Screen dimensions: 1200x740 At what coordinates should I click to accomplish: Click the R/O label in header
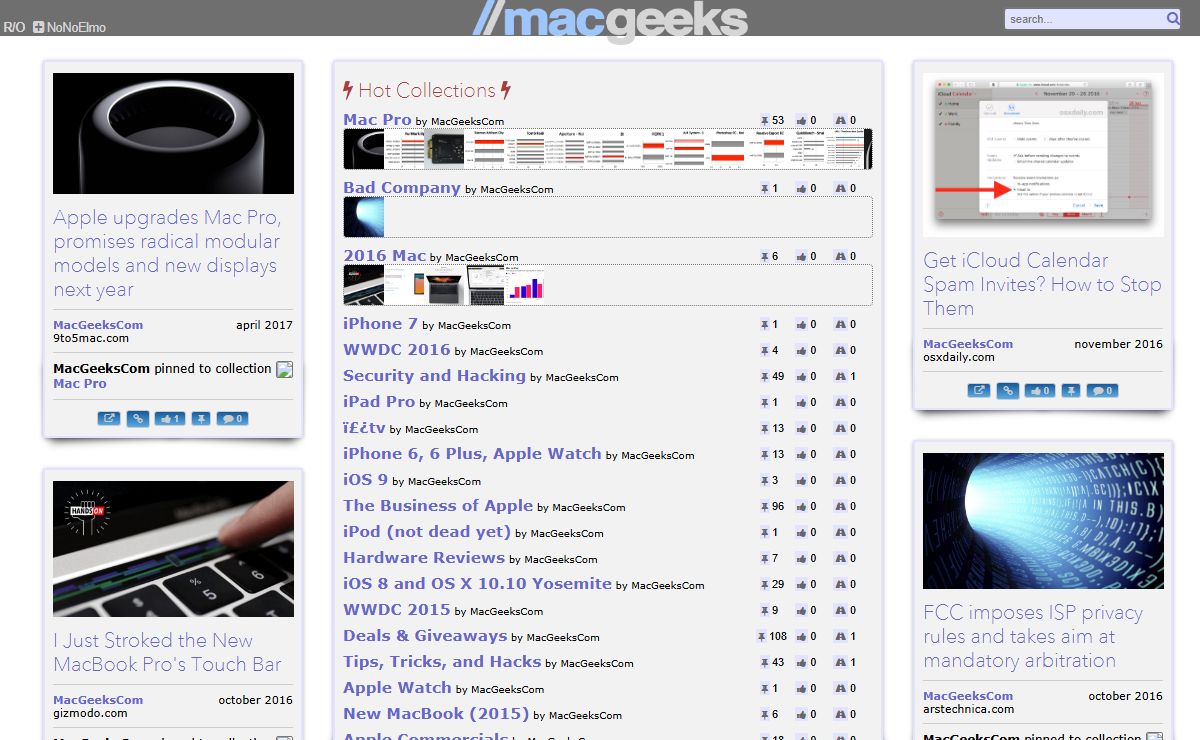[14, 27]
